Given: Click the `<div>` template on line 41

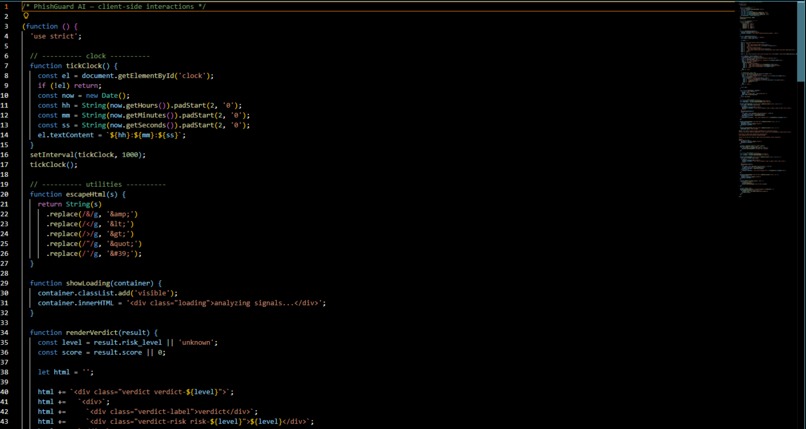Looking at the screenshot, I should [94, 402].
